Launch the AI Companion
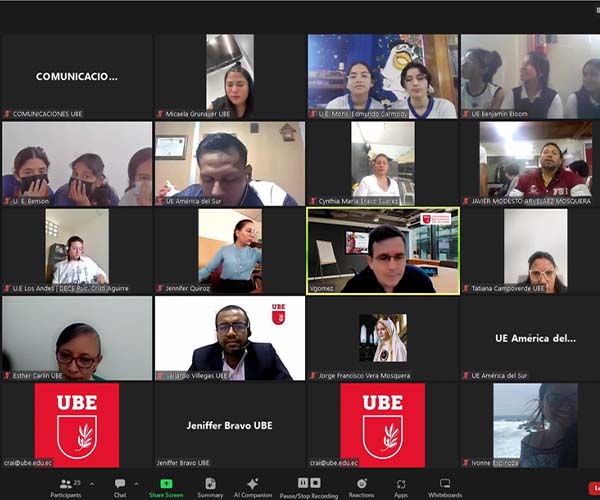The width and height of the screenshot is (600, 500). click(x=253, y=488)
